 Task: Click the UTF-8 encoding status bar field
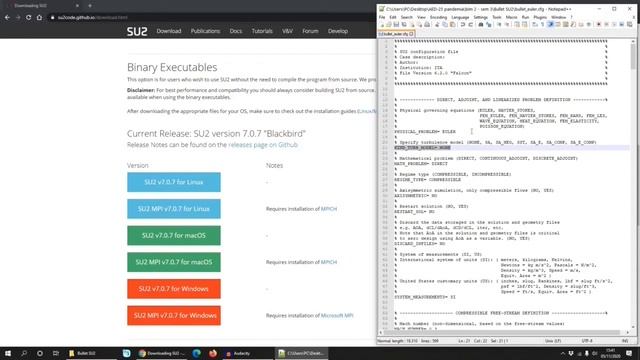point(587,341)
